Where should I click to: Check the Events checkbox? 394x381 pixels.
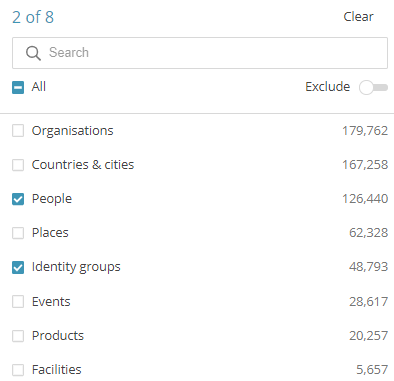pyautogui.click(x=18, y=302)
